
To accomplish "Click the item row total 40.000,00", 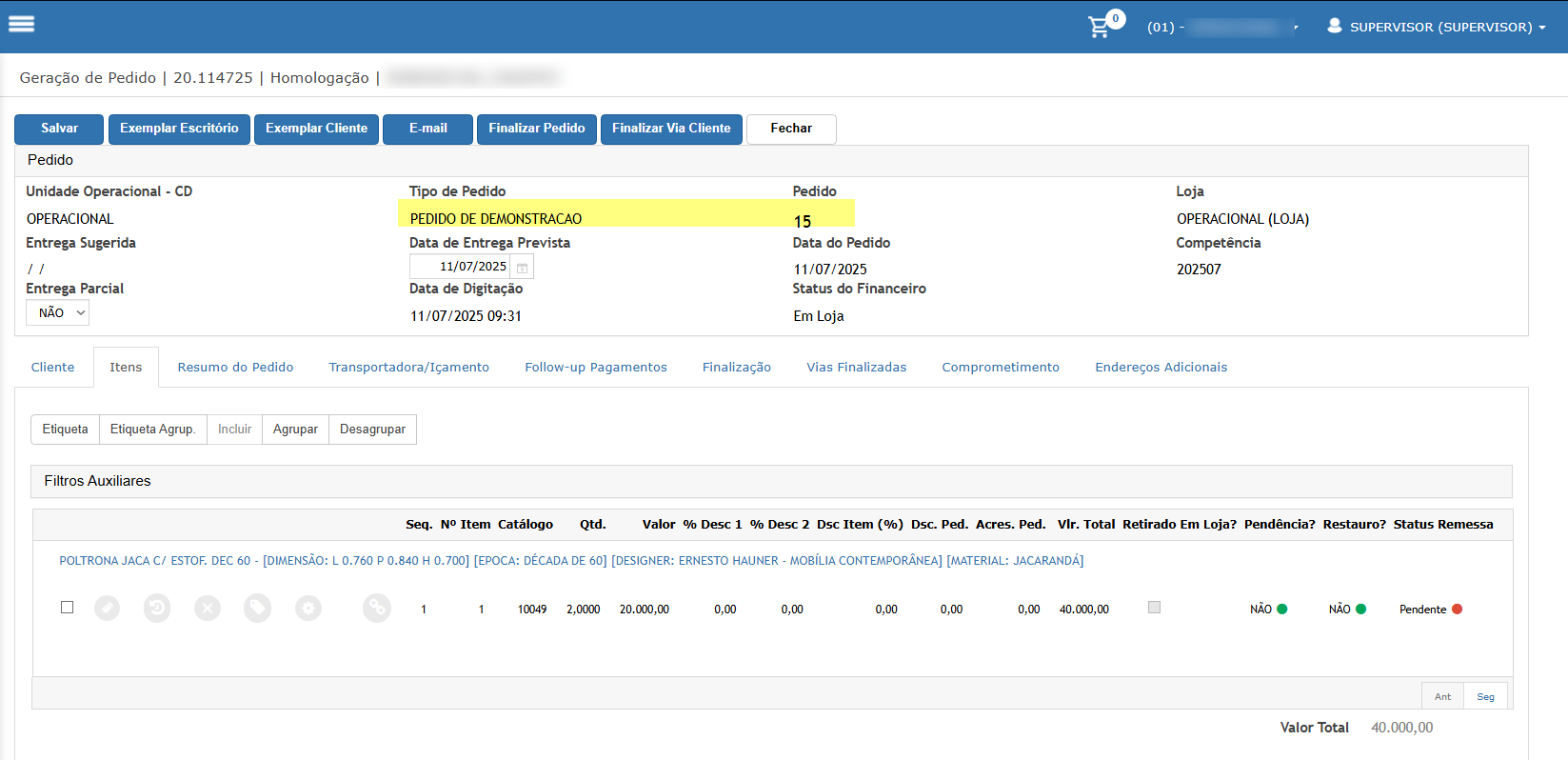I will pos(1084,610).
